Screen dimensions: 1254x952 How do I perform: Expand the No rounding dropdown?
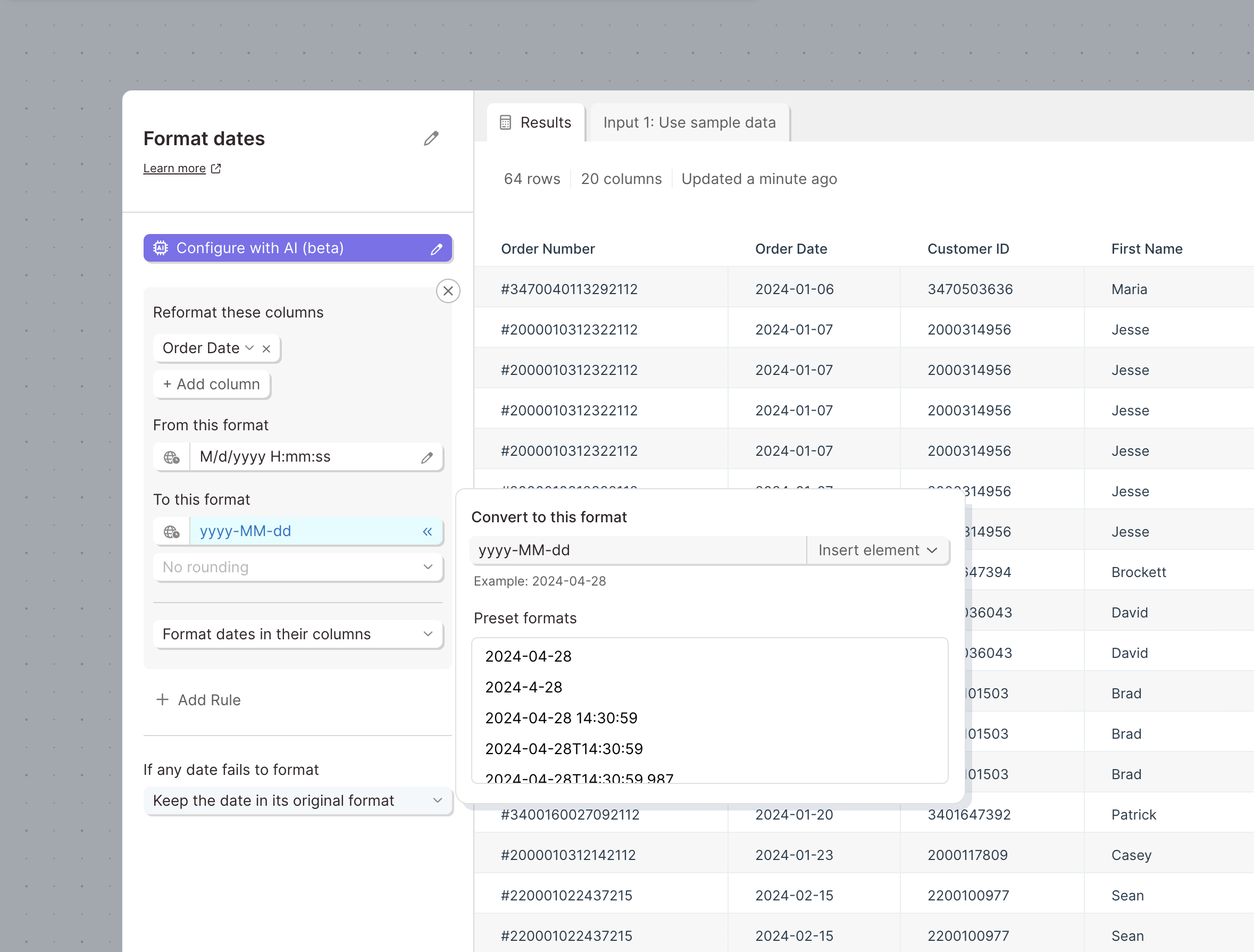[x=298, y=567]
